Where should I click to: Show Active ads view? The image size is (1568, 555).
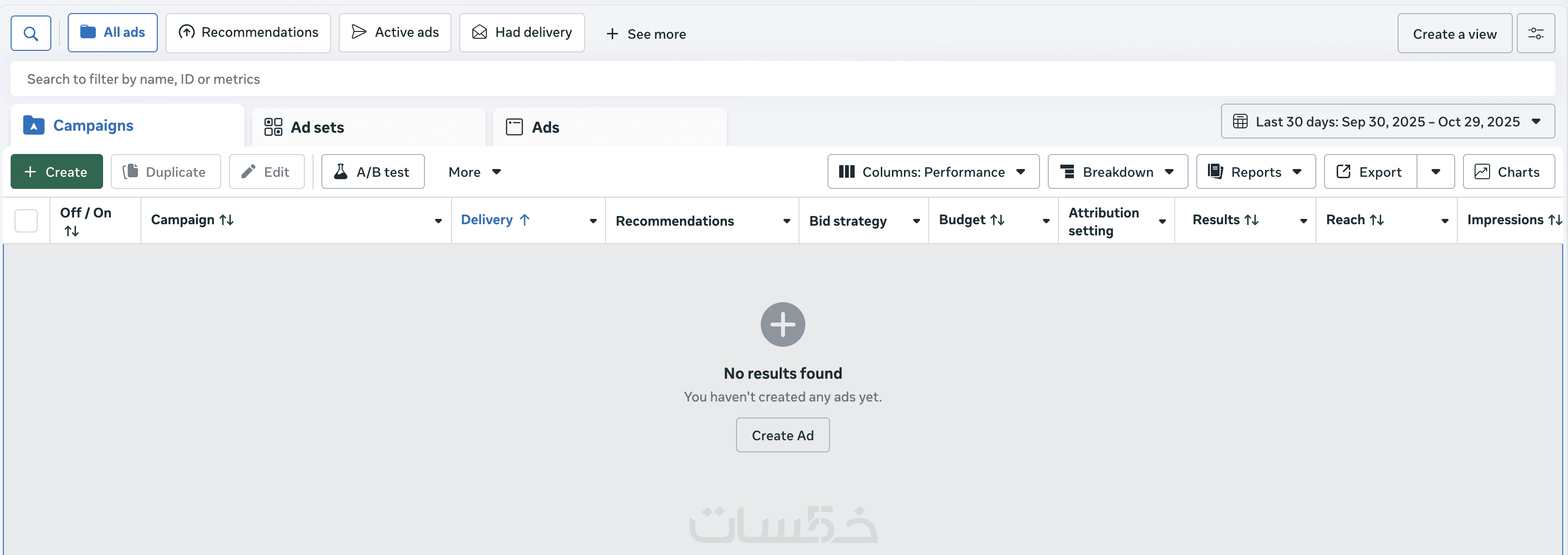pos(394,33)
